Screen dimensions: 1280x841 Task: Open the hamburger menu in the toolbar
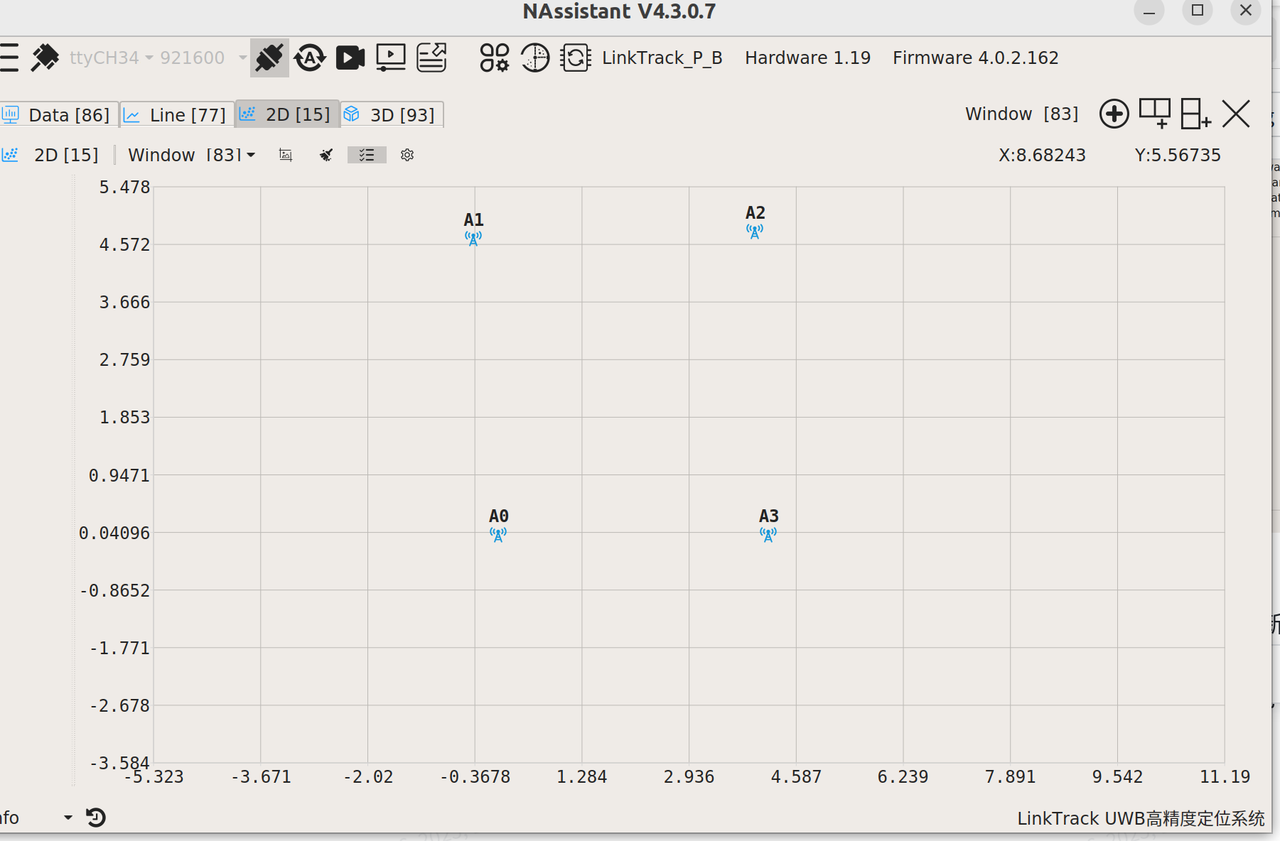[x=8, y=58]
